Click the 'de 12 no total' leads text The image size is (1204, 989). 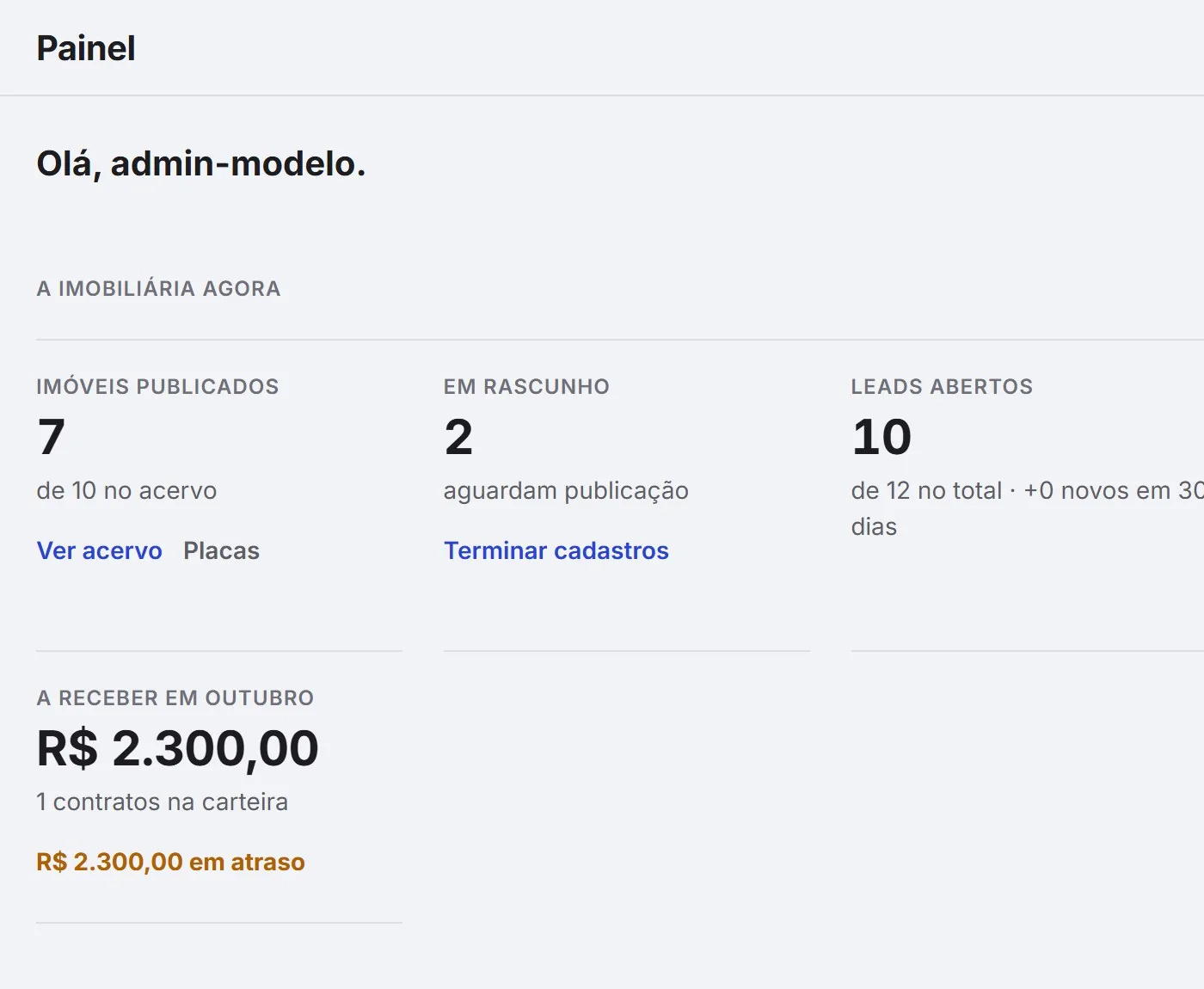(x=926, y=490)
